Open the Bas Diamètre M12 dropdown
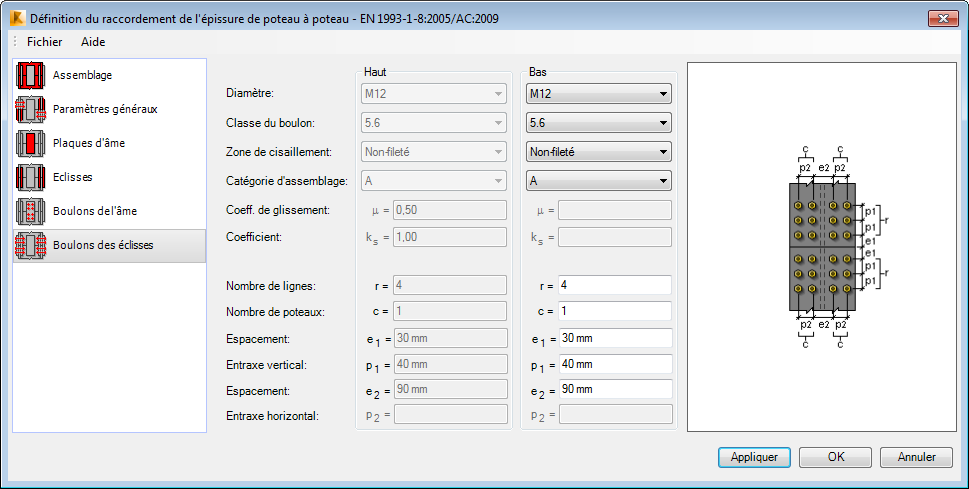Image resolution: width=969 pixels, height=489 pixels. pyautogui.click(x=598, y=95)
